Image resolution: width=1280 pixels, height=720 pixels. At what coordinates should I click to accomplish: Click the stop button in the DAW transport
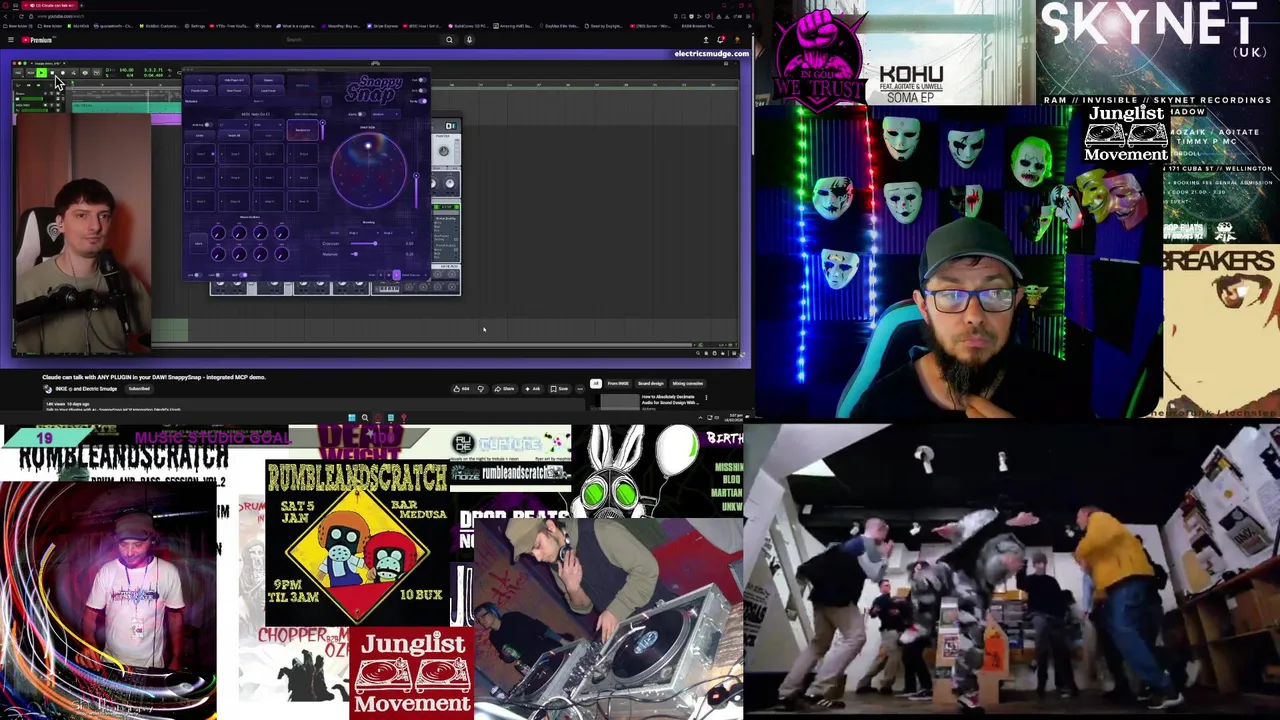(x=52, y=72)
